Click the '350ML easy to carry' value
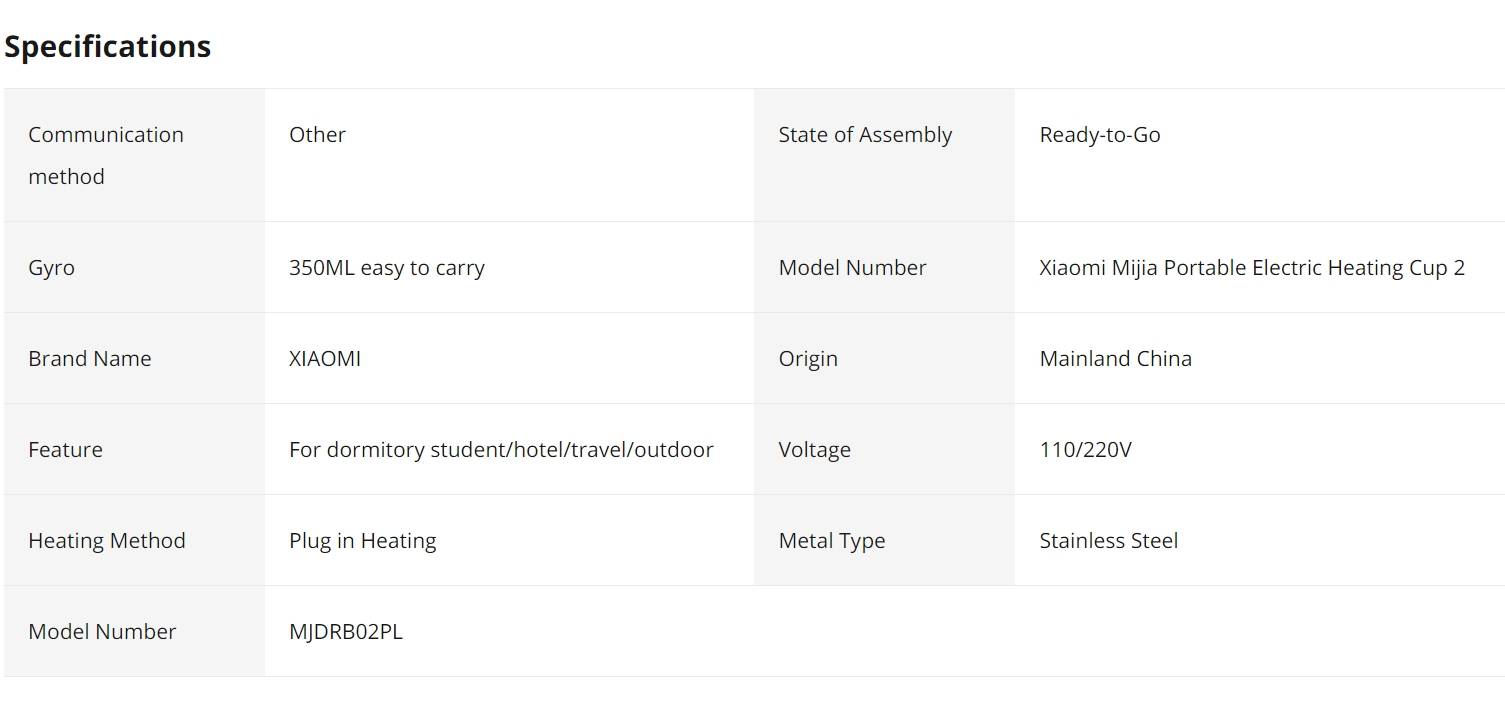The image size is (1505, 720). click(387, 268)
